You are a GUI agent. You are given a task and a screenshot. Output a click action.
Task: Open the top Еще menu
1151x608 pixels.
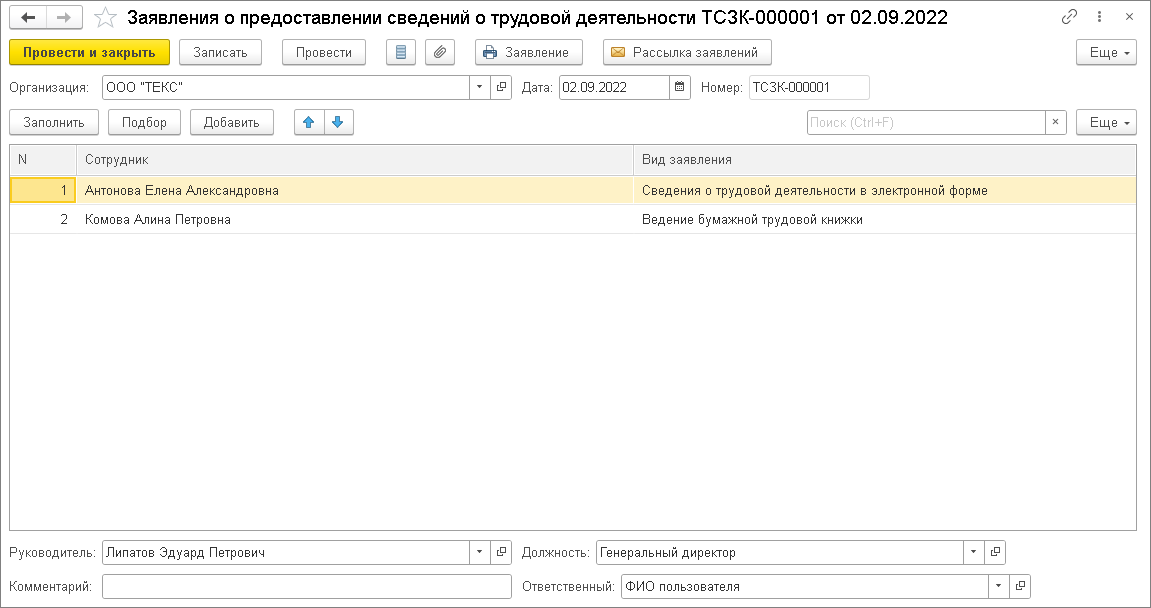point(1106,52)
